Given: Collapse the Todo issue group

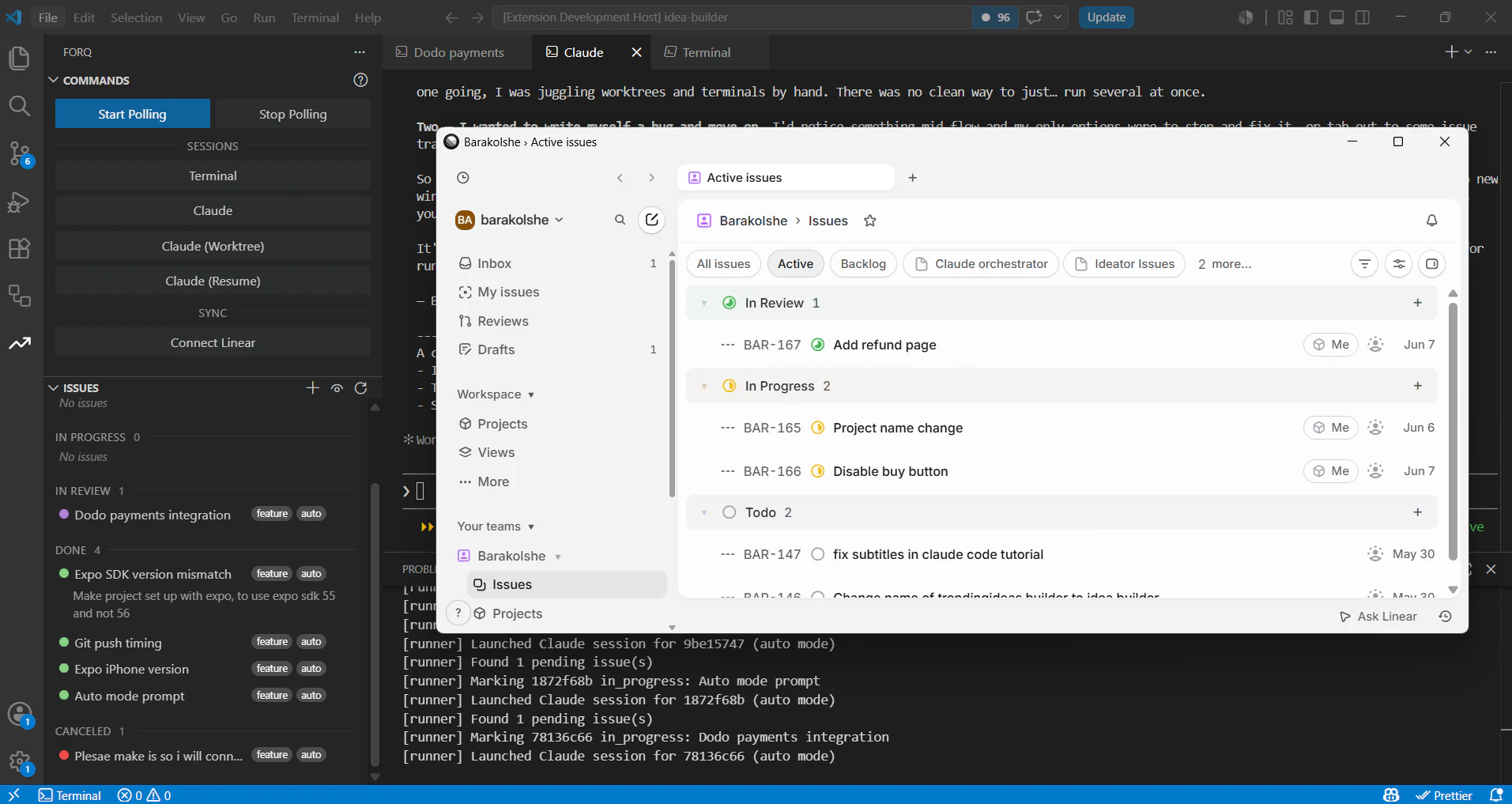Looking at the screenshot, I should point(704,512).
